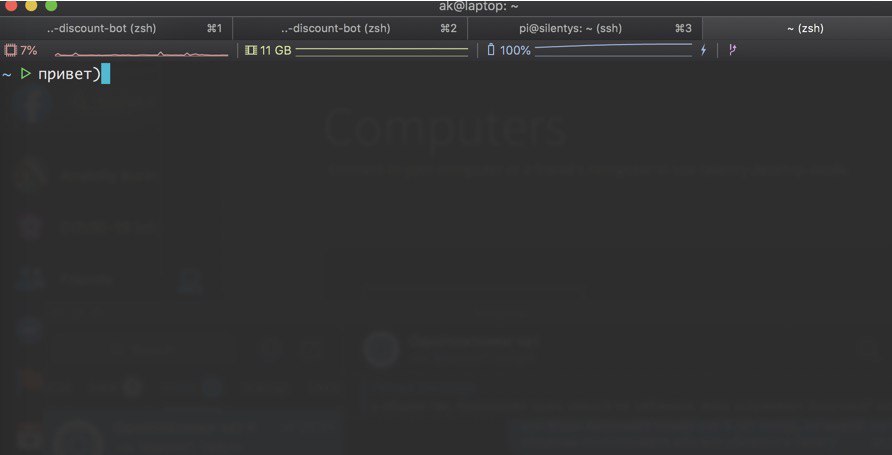
Task: Select the active ~ (zsh) tab
Action: [x=797, y=28]
